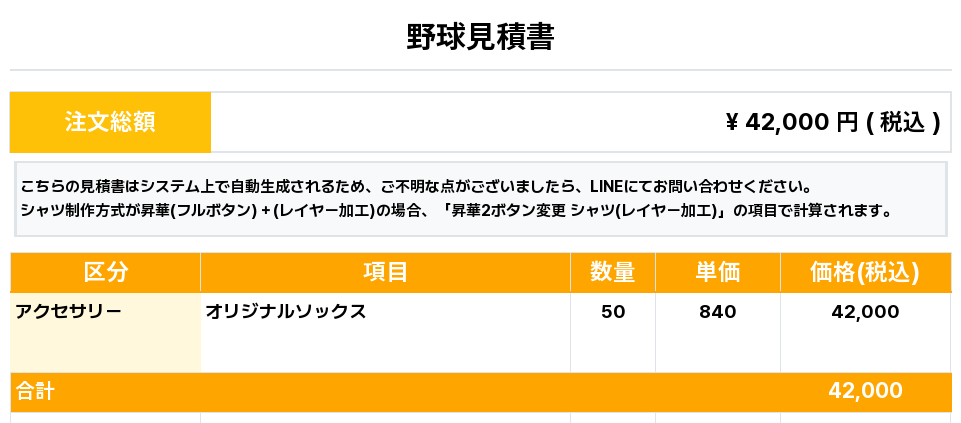Click the 数量 column header

613,272
